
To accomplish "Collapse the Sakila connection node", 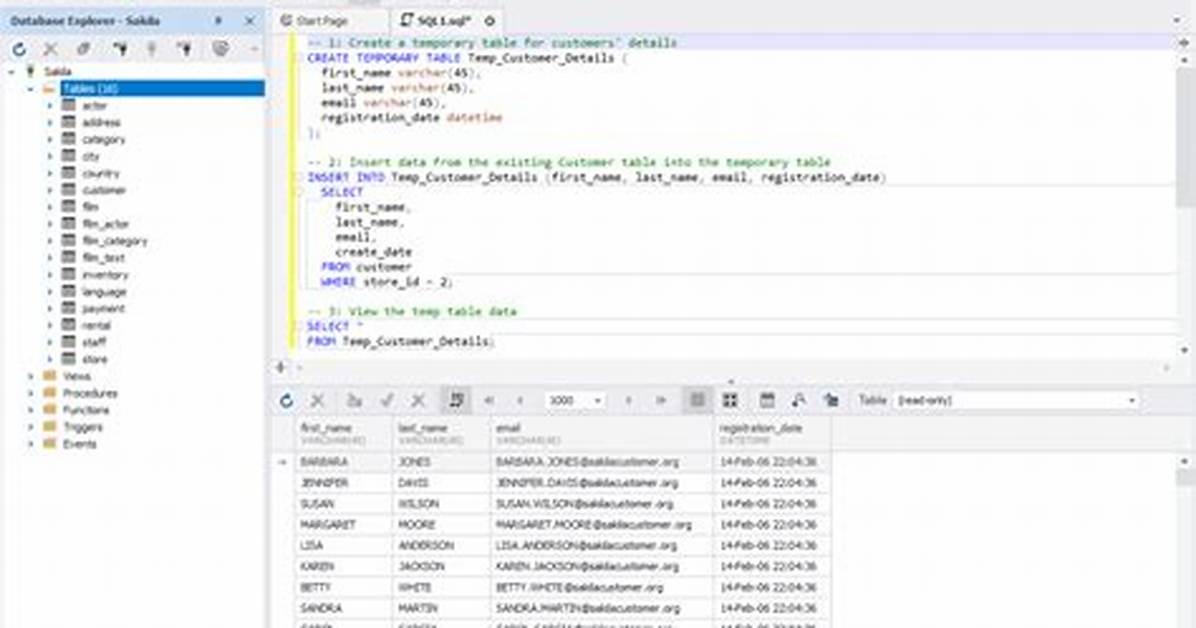I will tap(11, 72).
